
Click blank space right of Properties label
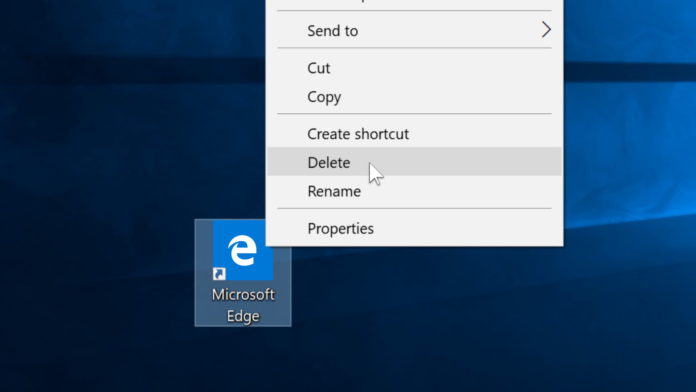coord(466,228)
